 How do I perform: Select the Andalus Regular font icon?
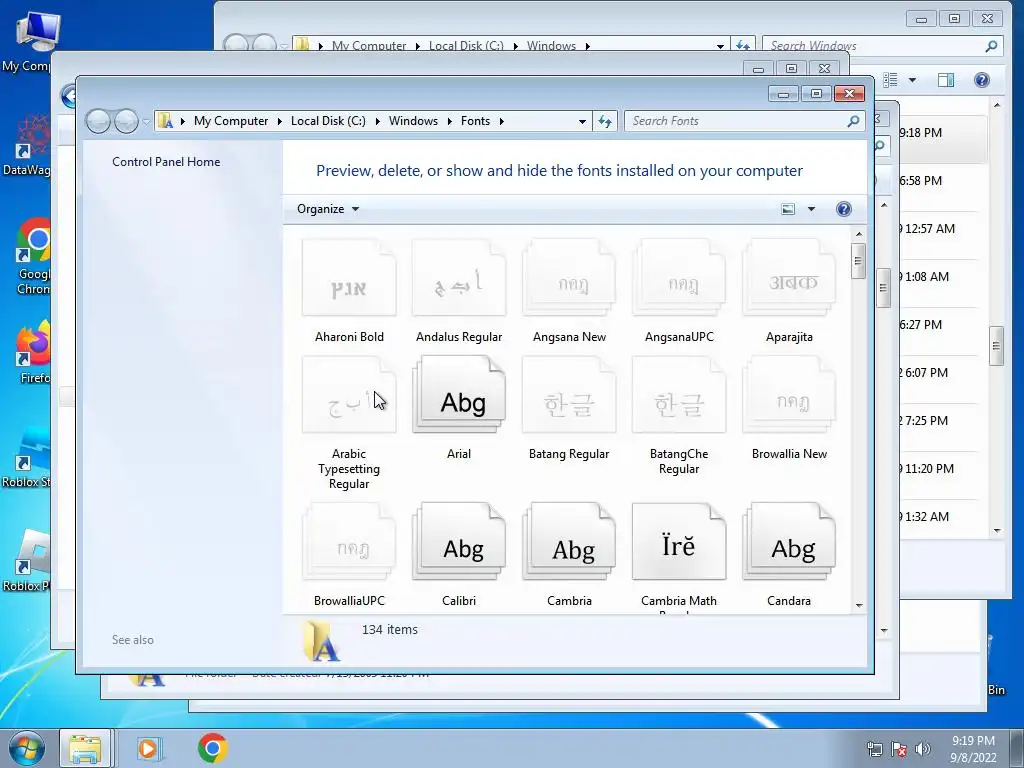point(458,278)
